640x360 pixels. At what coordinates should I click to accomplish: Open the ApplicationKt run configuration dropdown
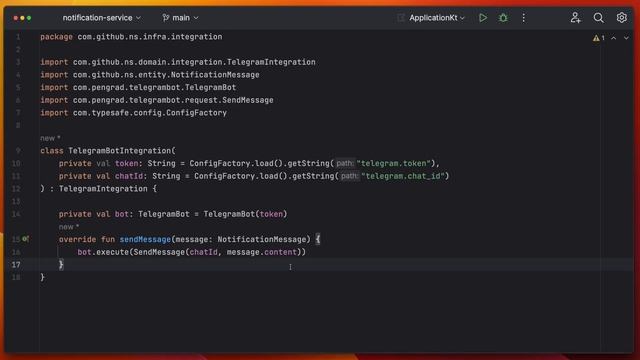pos(437,18)
